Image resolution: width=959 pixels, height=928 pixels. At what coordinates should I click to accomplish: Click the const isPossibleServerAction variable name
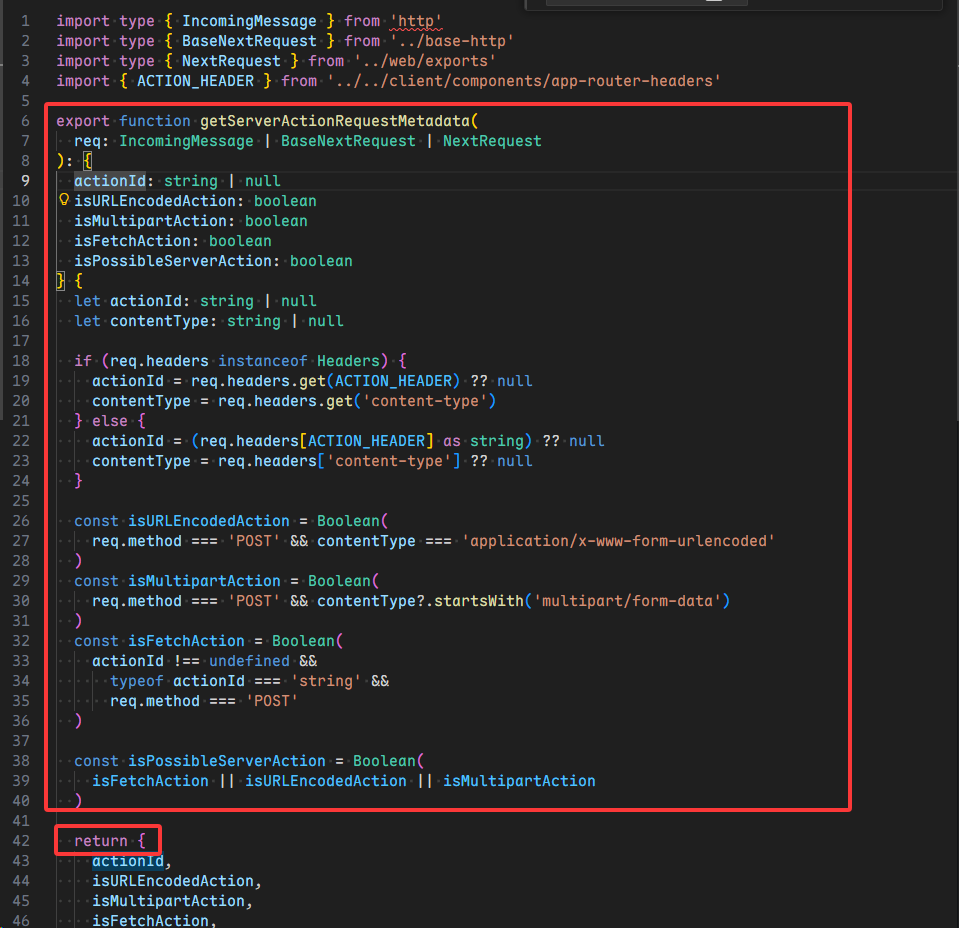coord(227,761)
